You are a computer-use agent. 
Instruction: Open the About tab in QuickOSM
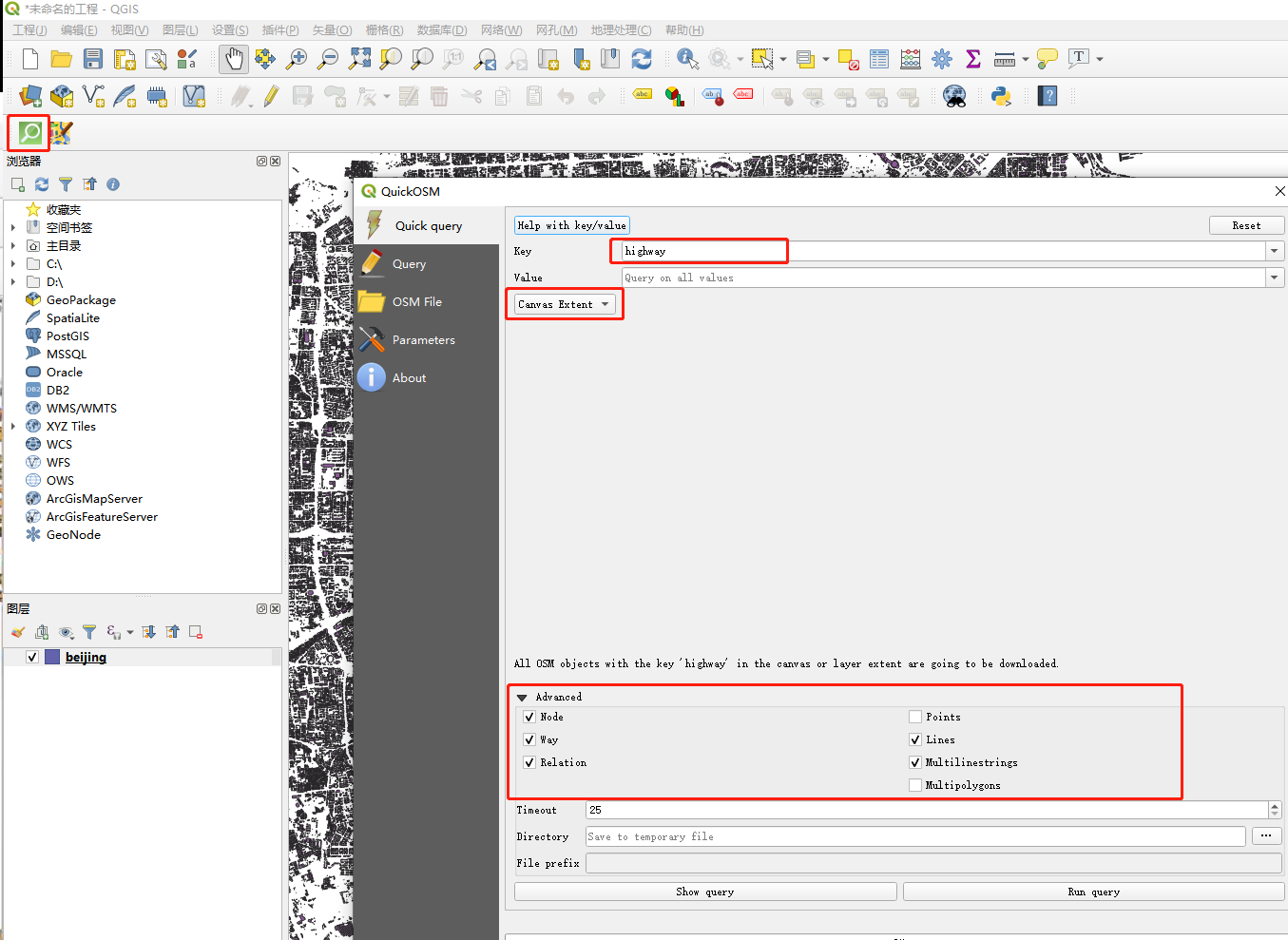(427, 378)
